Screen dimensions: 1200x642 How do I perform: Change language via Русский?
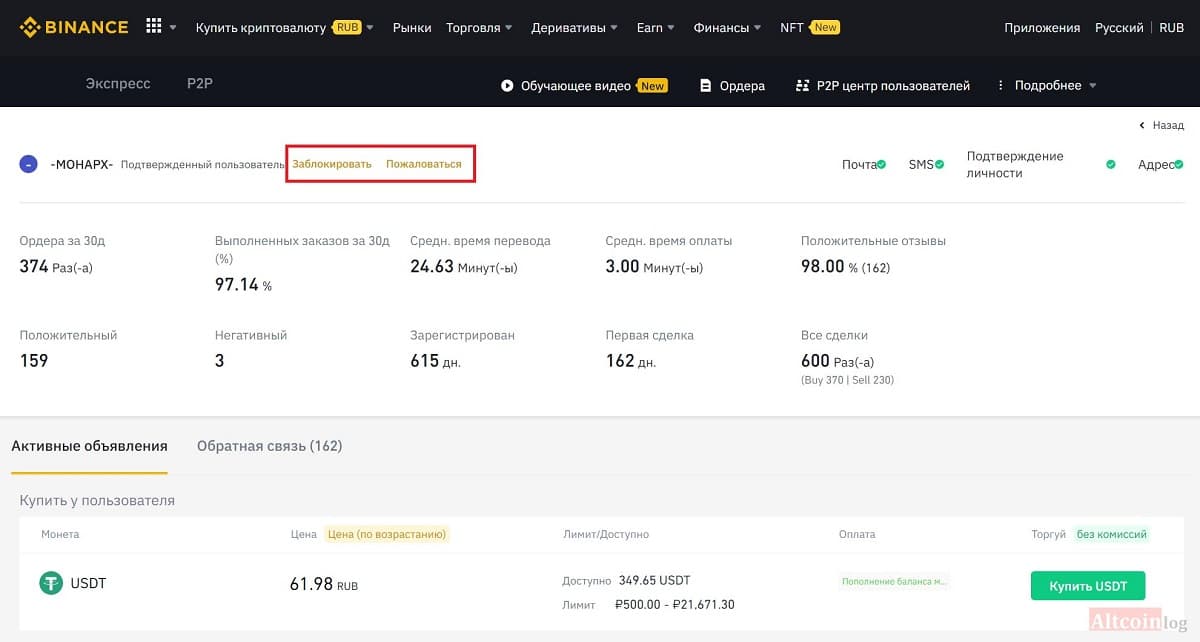pos(1119,28)
